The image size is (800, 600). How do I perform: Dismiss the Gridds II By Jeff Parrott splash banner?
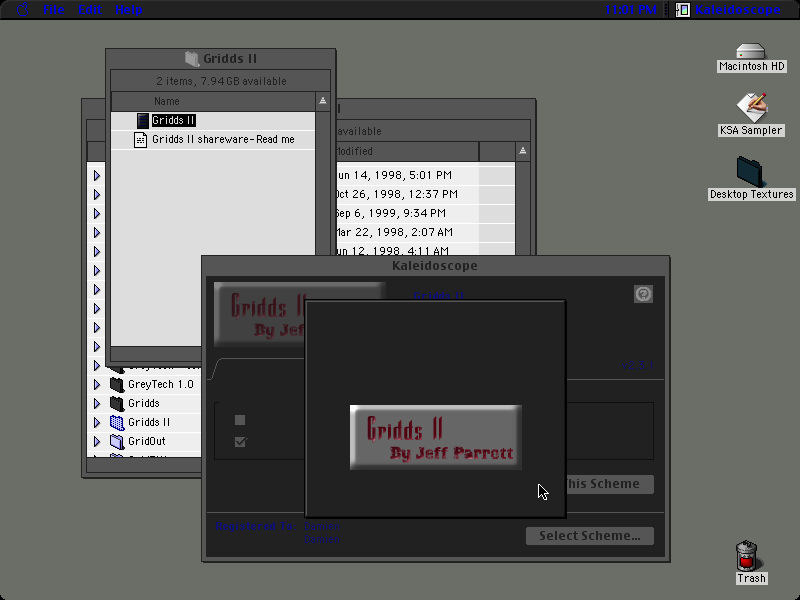pyautogui.click(x=436, y=437)
